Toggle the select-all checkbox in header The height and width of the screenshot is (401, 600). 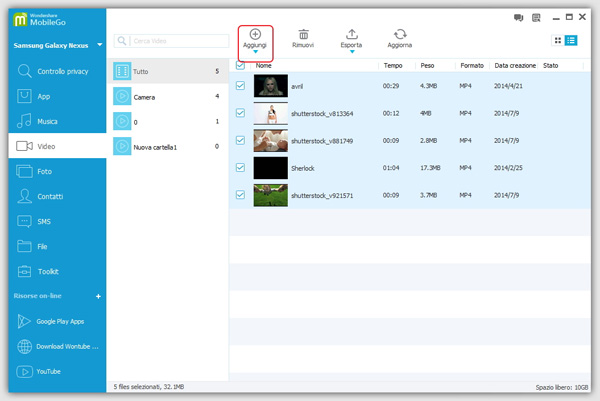[x=239, y=65]
